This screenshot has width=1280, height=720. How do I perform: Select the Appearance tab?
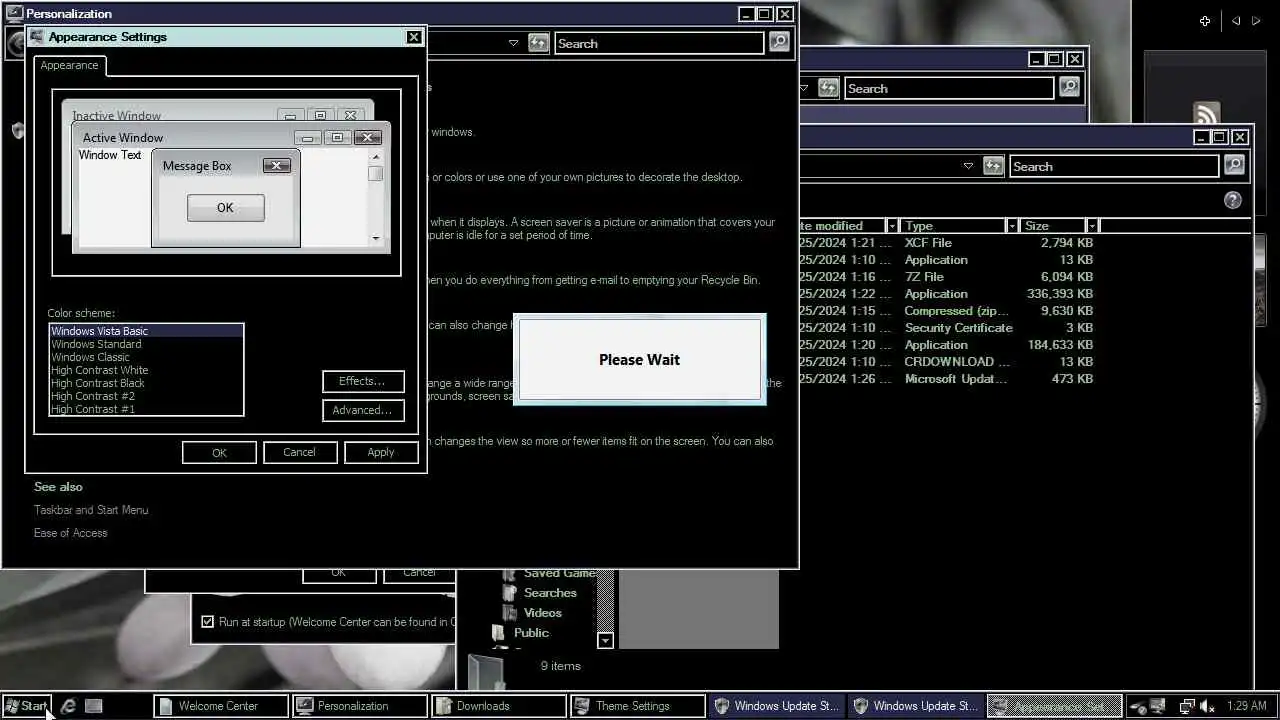69,65
